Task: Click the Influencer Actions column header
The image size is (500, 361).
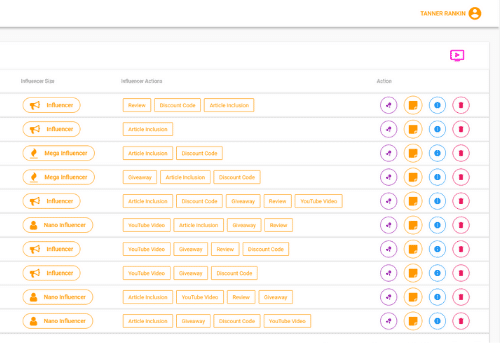Action: tap(141, 81)
